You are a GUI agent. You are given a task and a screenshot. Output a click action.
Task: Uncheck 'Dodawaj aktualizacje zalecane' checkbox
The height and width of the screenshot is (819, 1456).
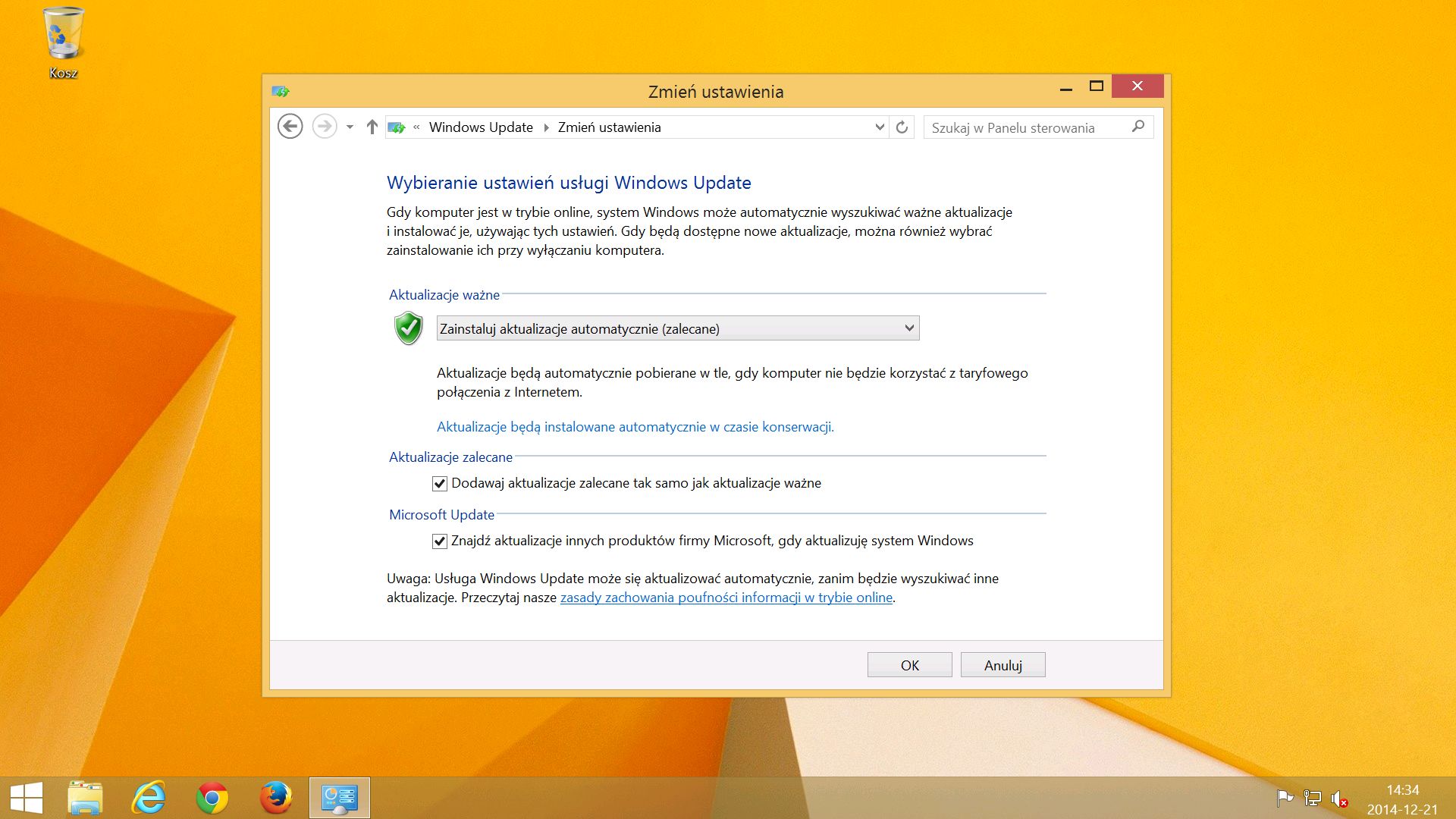[440, 484]
